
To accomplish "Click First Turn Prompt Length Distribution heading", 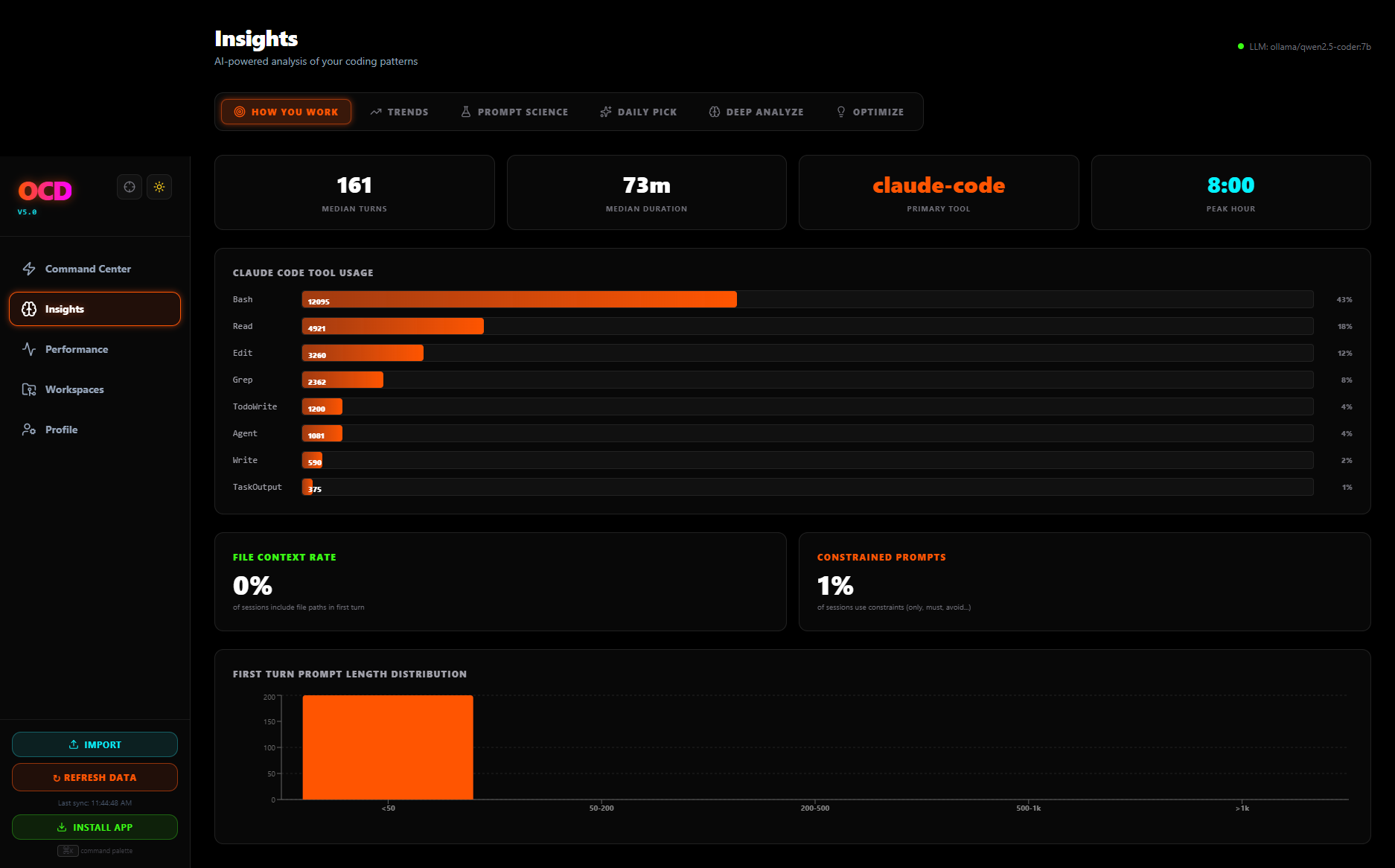I will pyautogui.click(x=350, y=674).
